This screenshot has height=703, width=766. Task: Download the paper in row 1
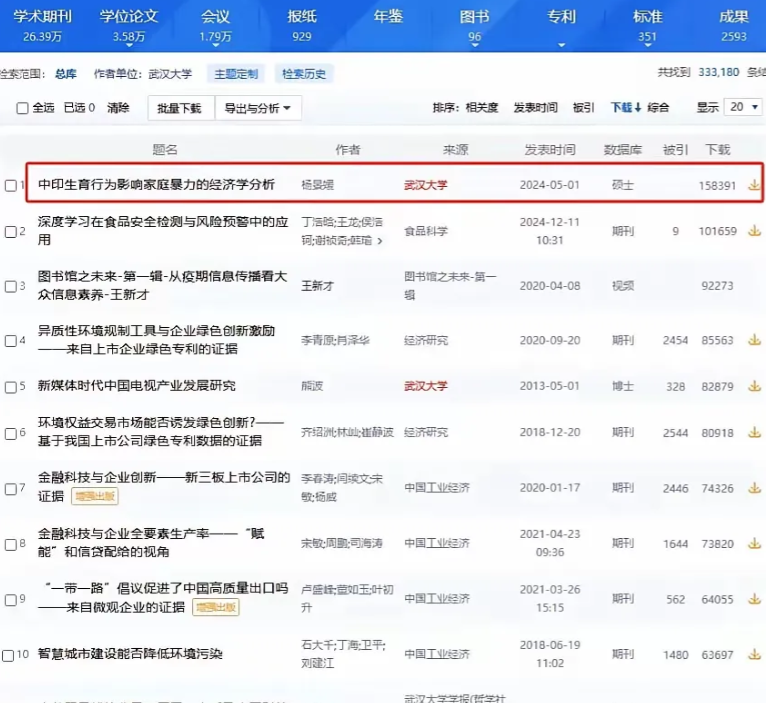click(754, 185)
